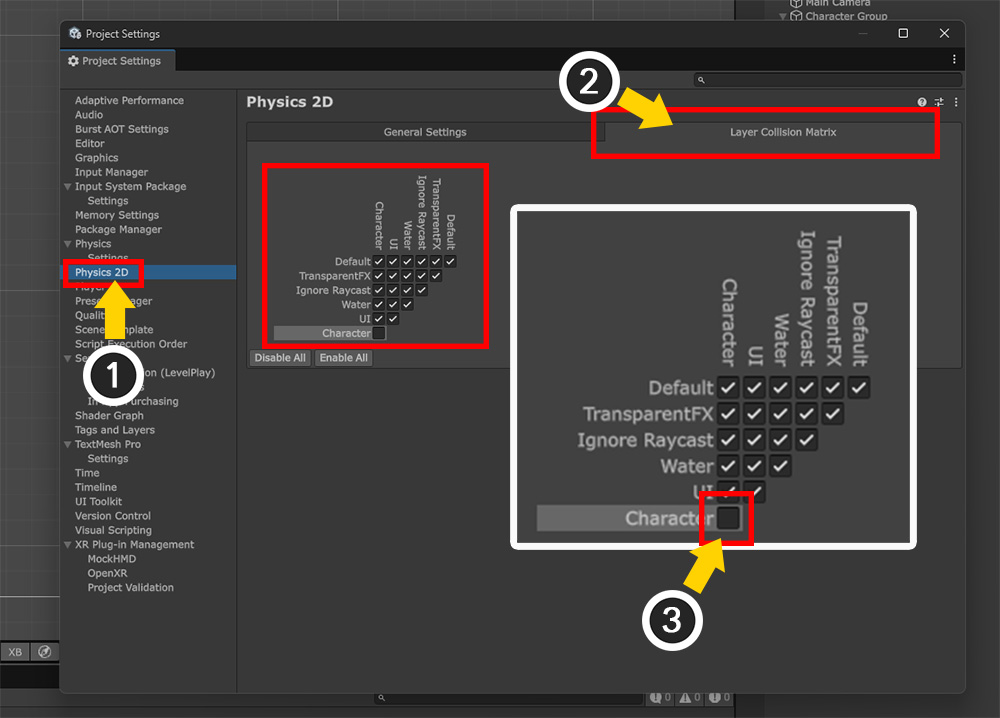Enable Character-Character collision checkbox

pyautogui.click(x=379, y=333)
